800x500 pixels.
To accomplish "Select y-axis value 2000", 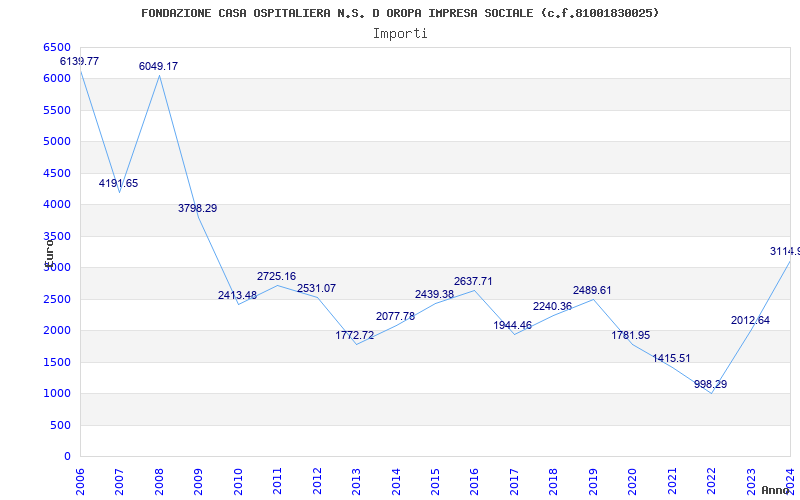I will (57, 331).
